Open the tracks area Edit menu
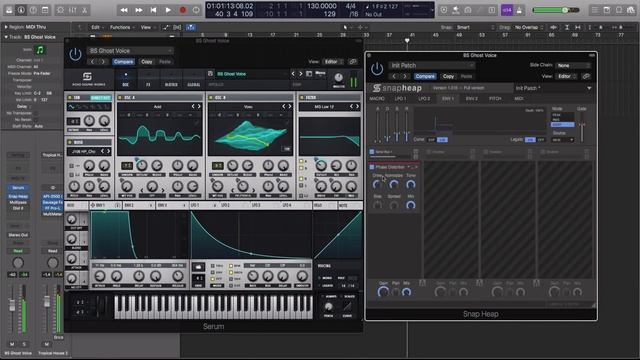 tap(97, 27)
